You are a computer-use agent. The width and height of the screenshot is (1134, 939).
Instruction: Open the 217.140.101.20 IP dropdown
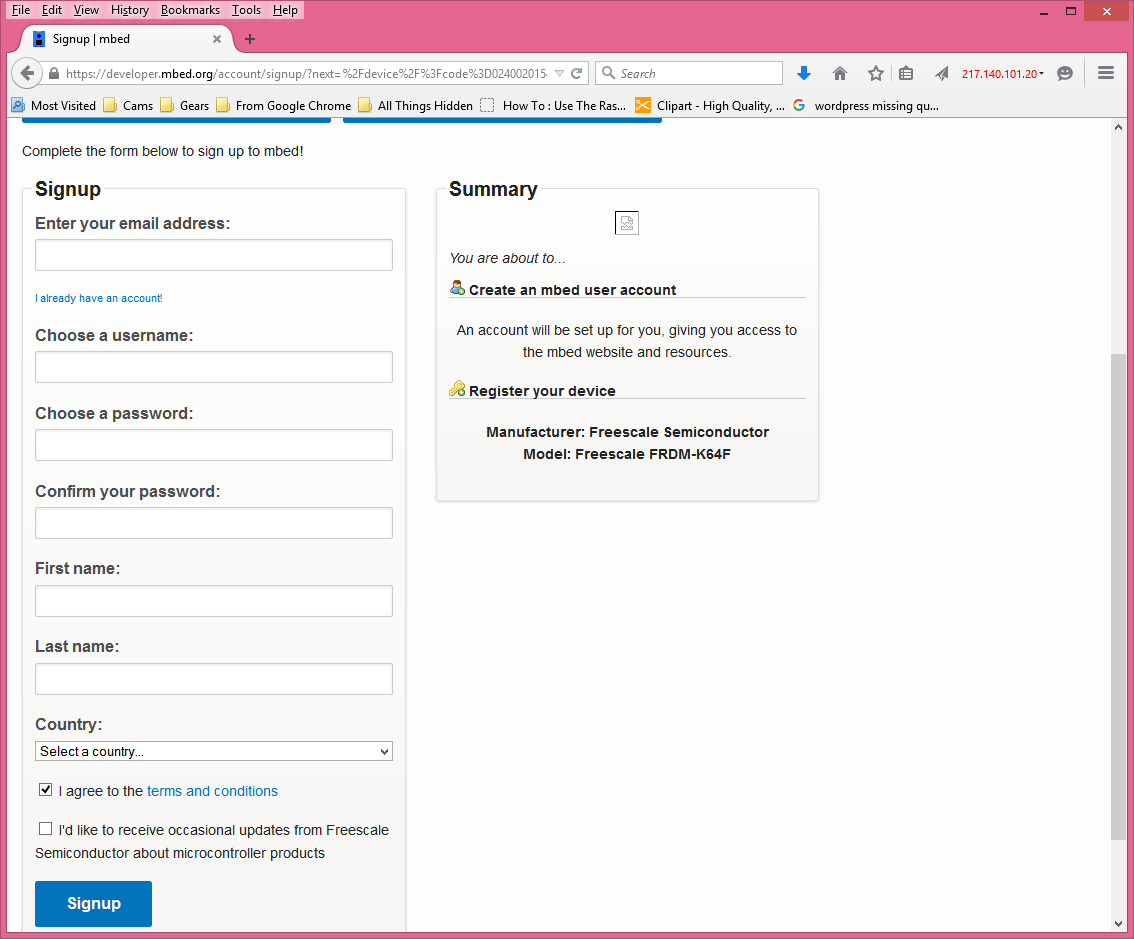1002,73
